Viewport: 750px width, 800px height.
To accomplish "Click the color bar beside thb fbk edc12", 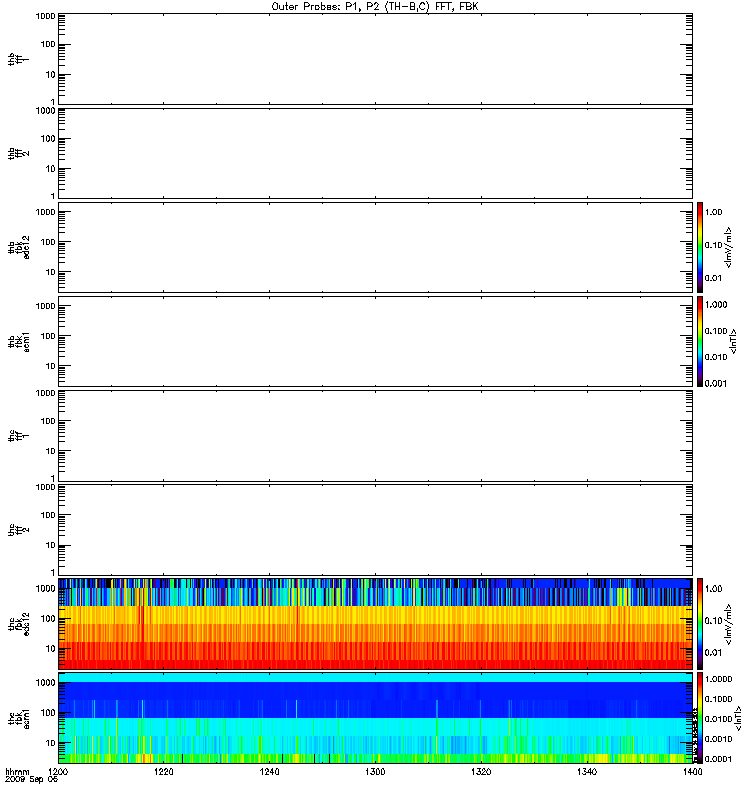I will pyautogui.click(x=700, y=247).
